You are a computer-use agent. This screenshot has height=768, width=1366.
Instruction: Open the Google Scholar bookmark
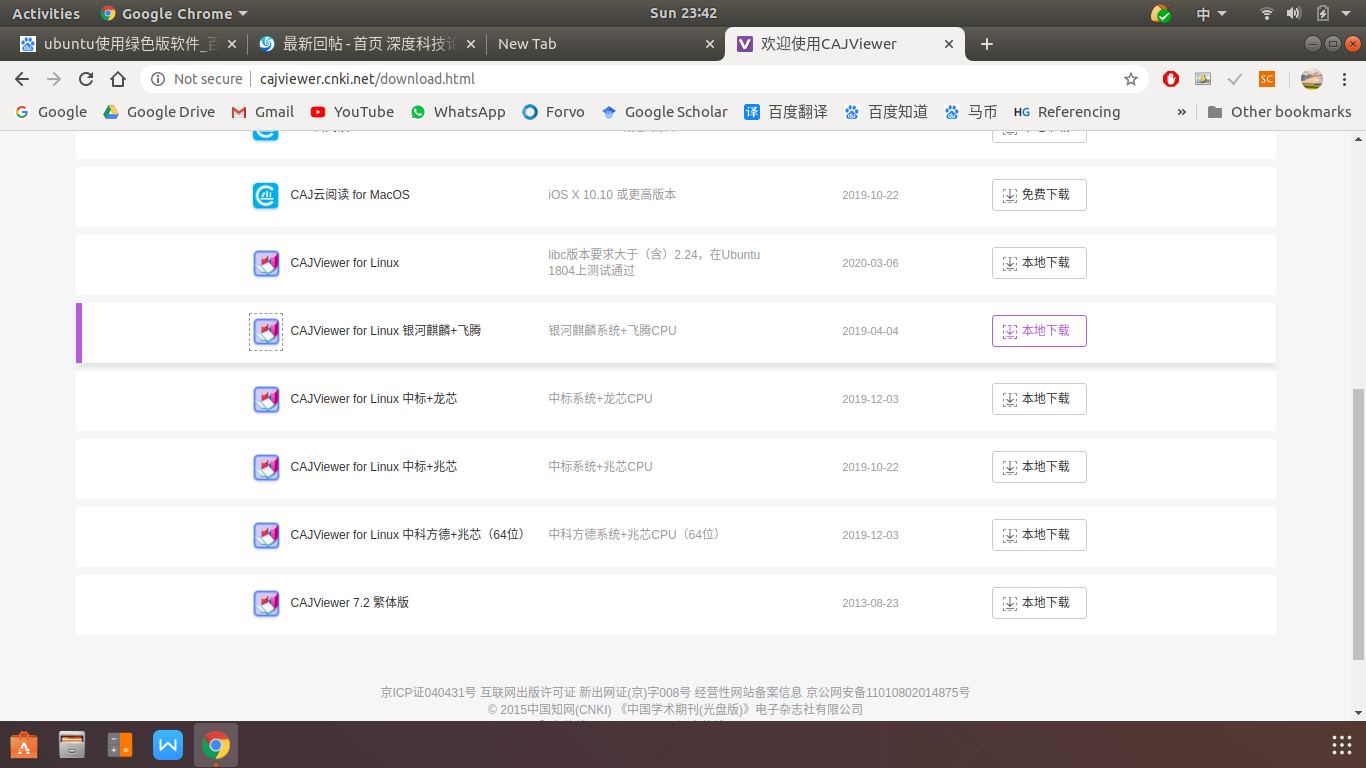[664, 112]
